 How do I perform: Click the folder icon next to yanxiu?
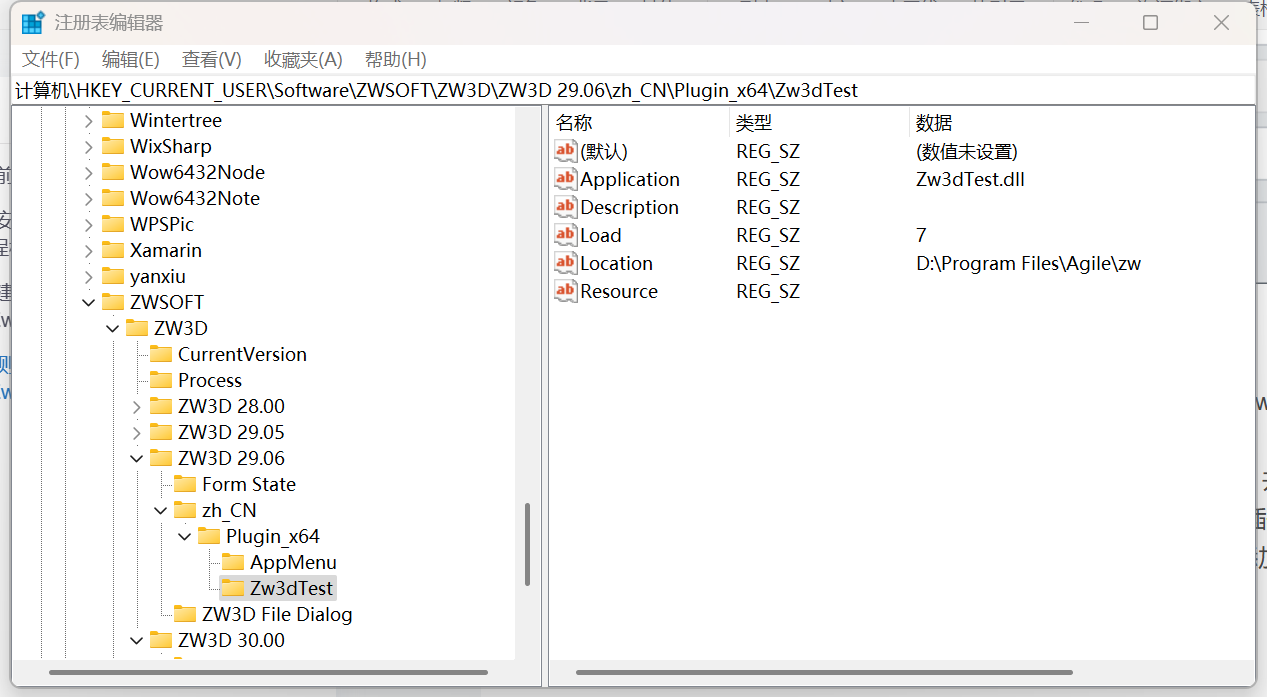113,276
